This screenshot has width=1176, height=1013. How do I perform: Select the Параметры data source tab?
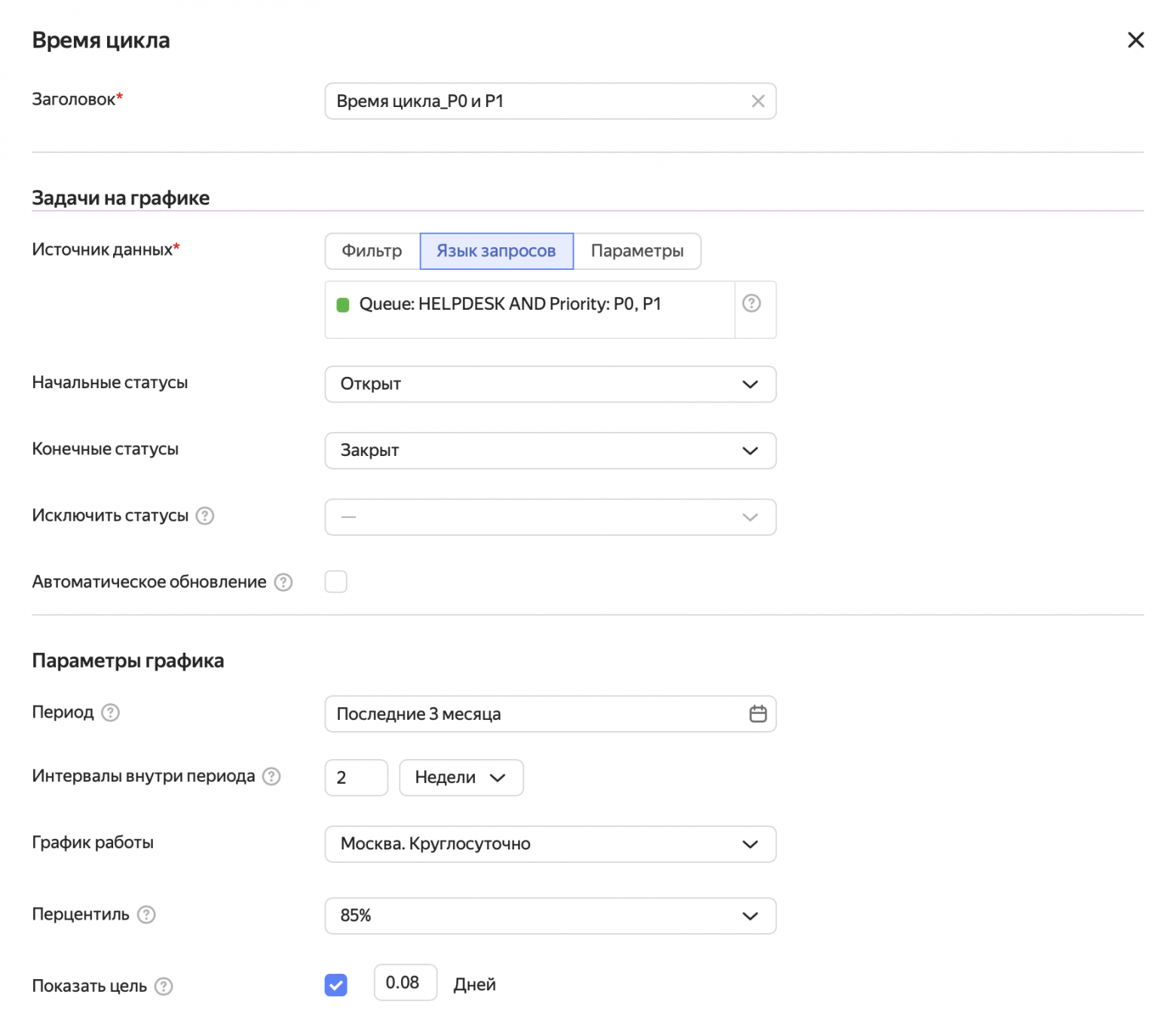[637, 251]
